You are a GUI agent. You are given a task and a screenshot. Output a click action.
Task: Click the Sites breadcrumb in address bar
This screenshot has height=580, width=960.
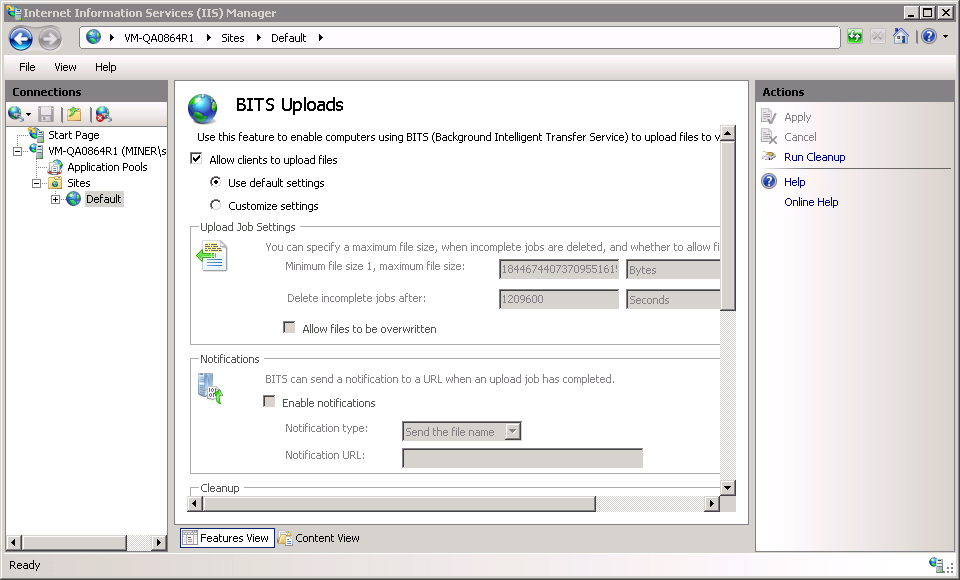pos(233,38)
